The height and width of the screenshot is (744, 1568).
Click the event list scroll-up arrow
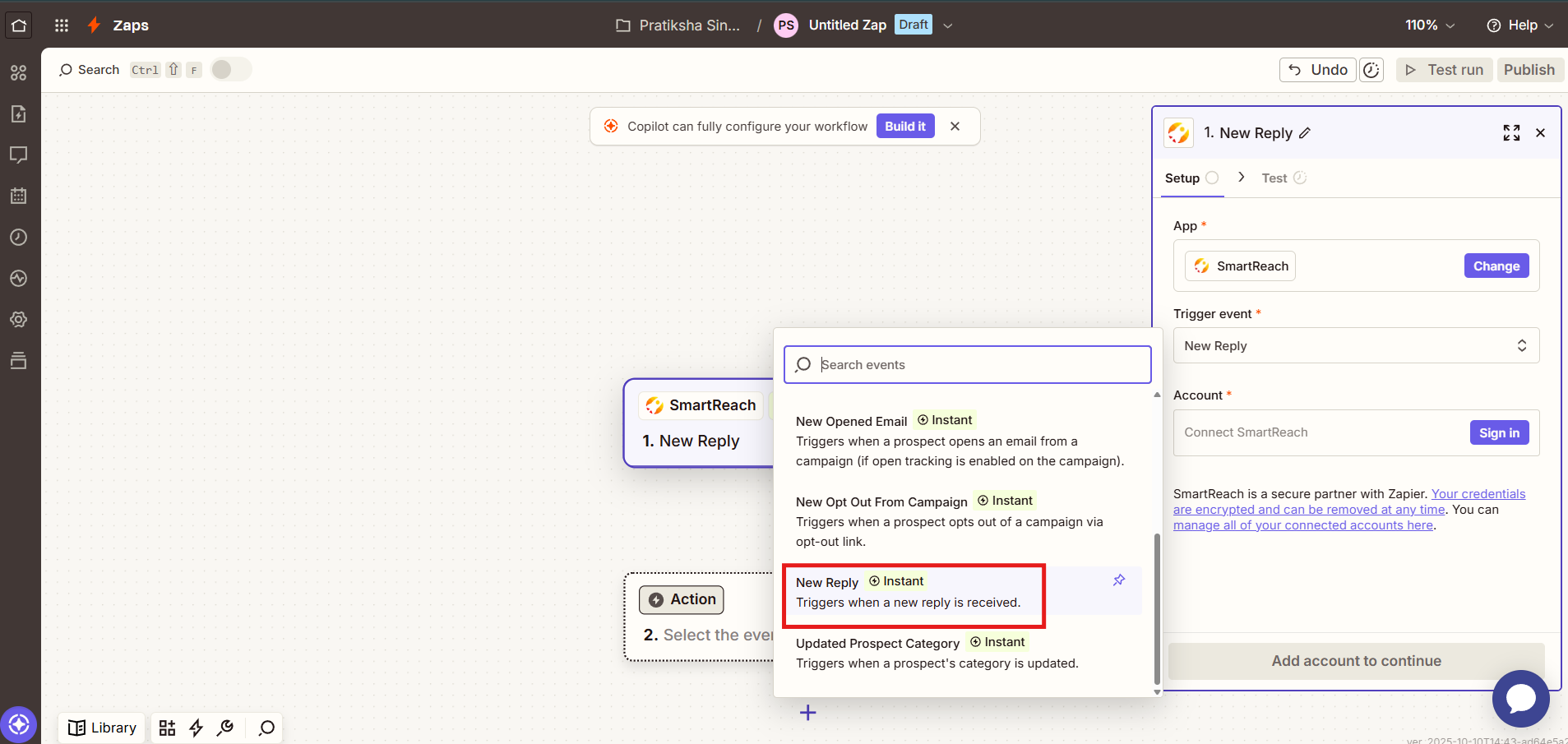[x=1157, y=395]
